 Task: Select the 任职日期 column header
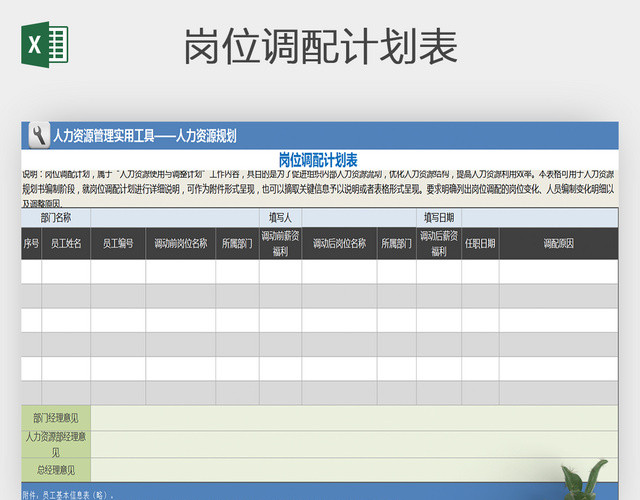tap(480, 243)
